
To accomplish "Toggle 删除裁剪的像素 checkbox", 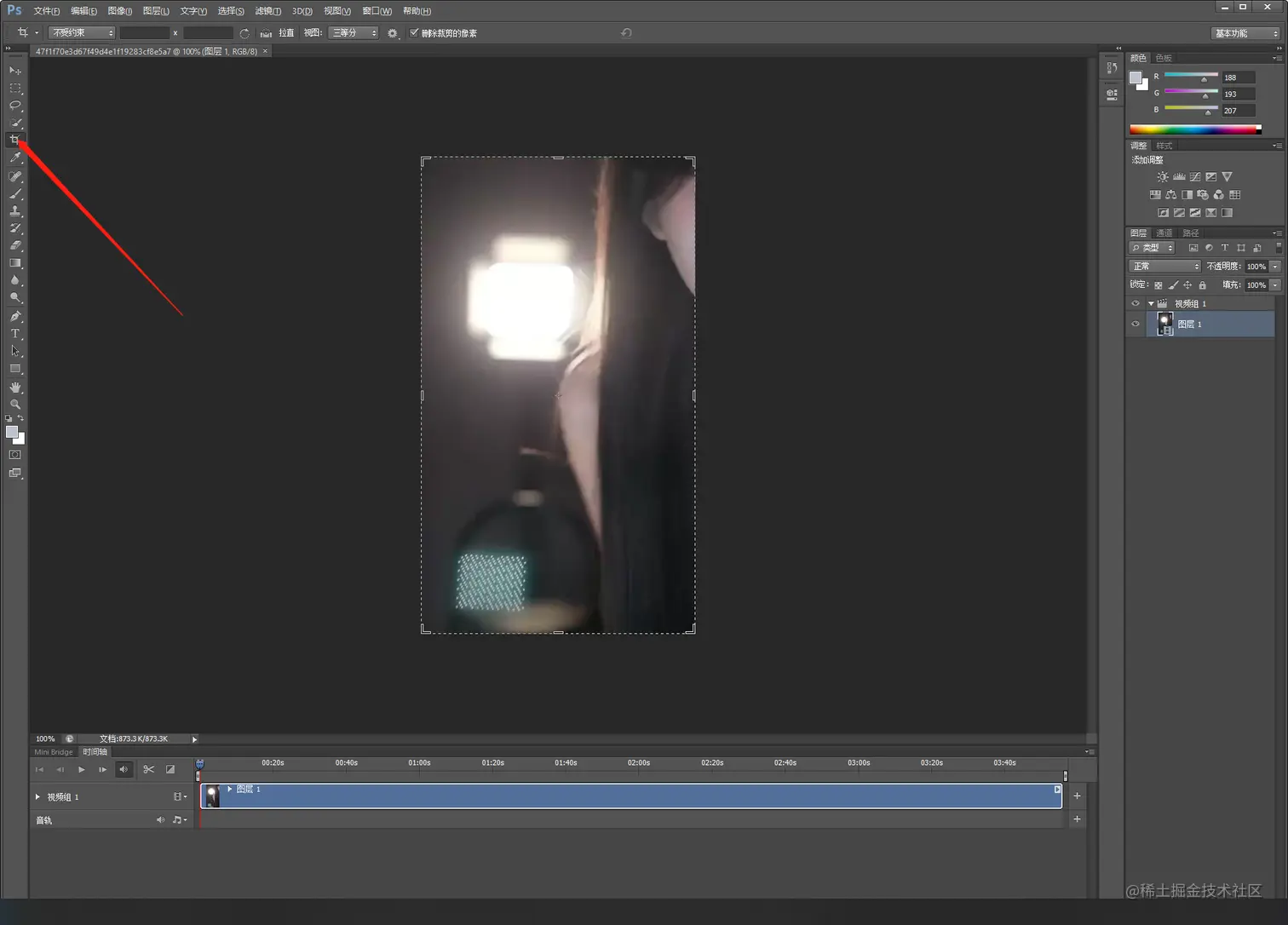I will pyautogui.click(x=414, y=33).
